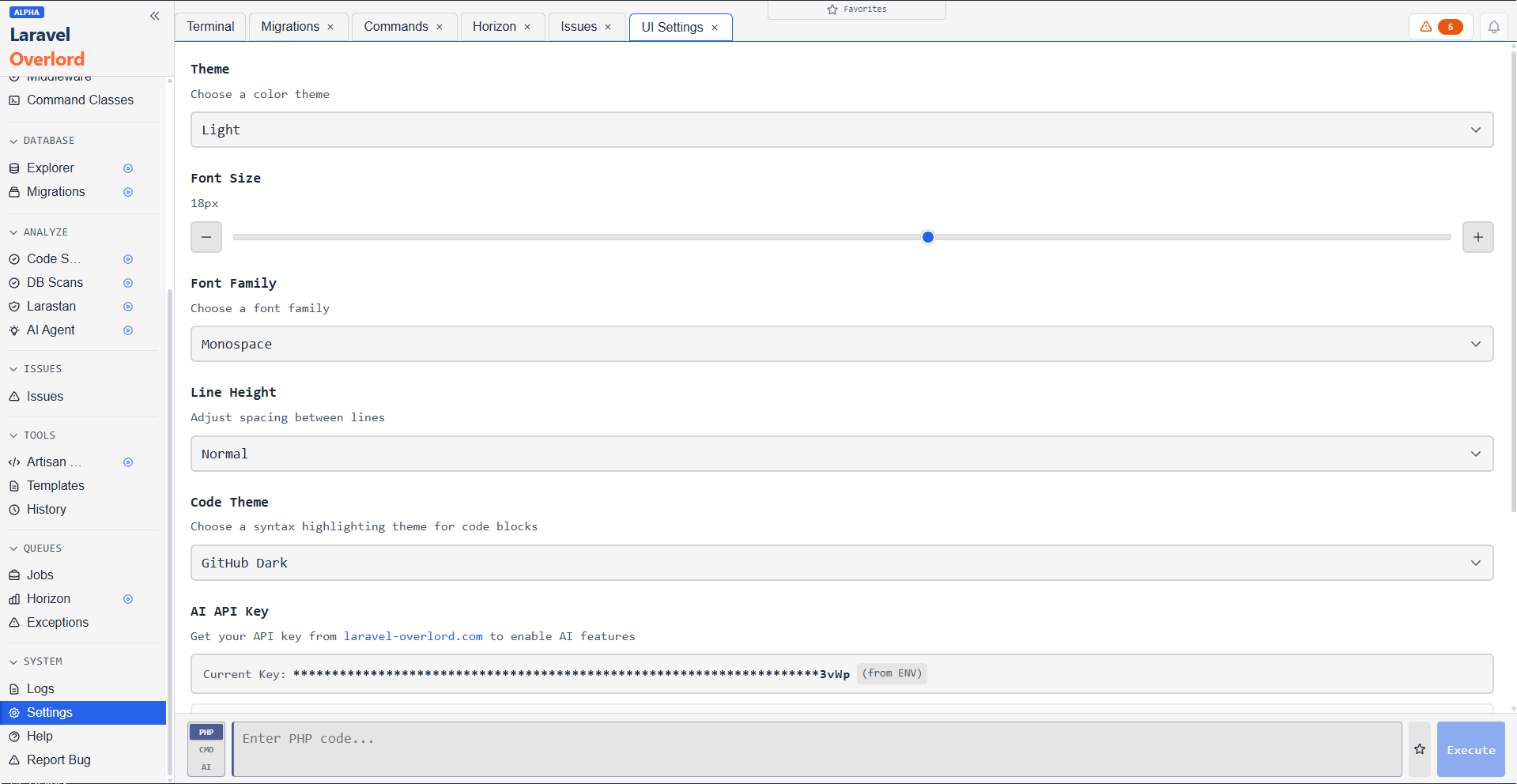Open the Code Theme dropdown showing GitHub Dark
1517x784 pixels.
pyautogui.click(x=841, y=563)
